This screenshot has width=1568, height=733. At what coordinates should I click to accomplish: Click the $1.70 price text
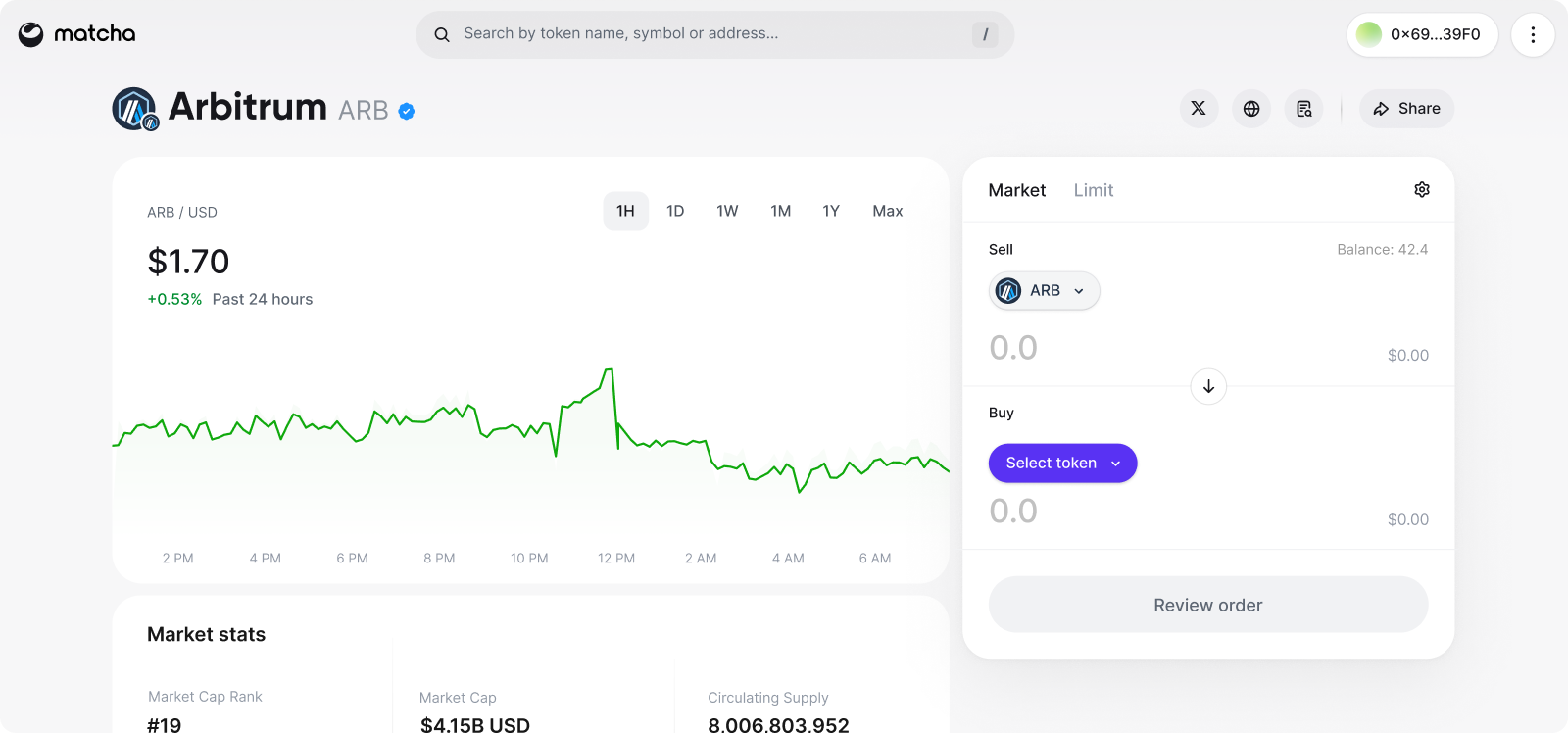coord(188,262)
